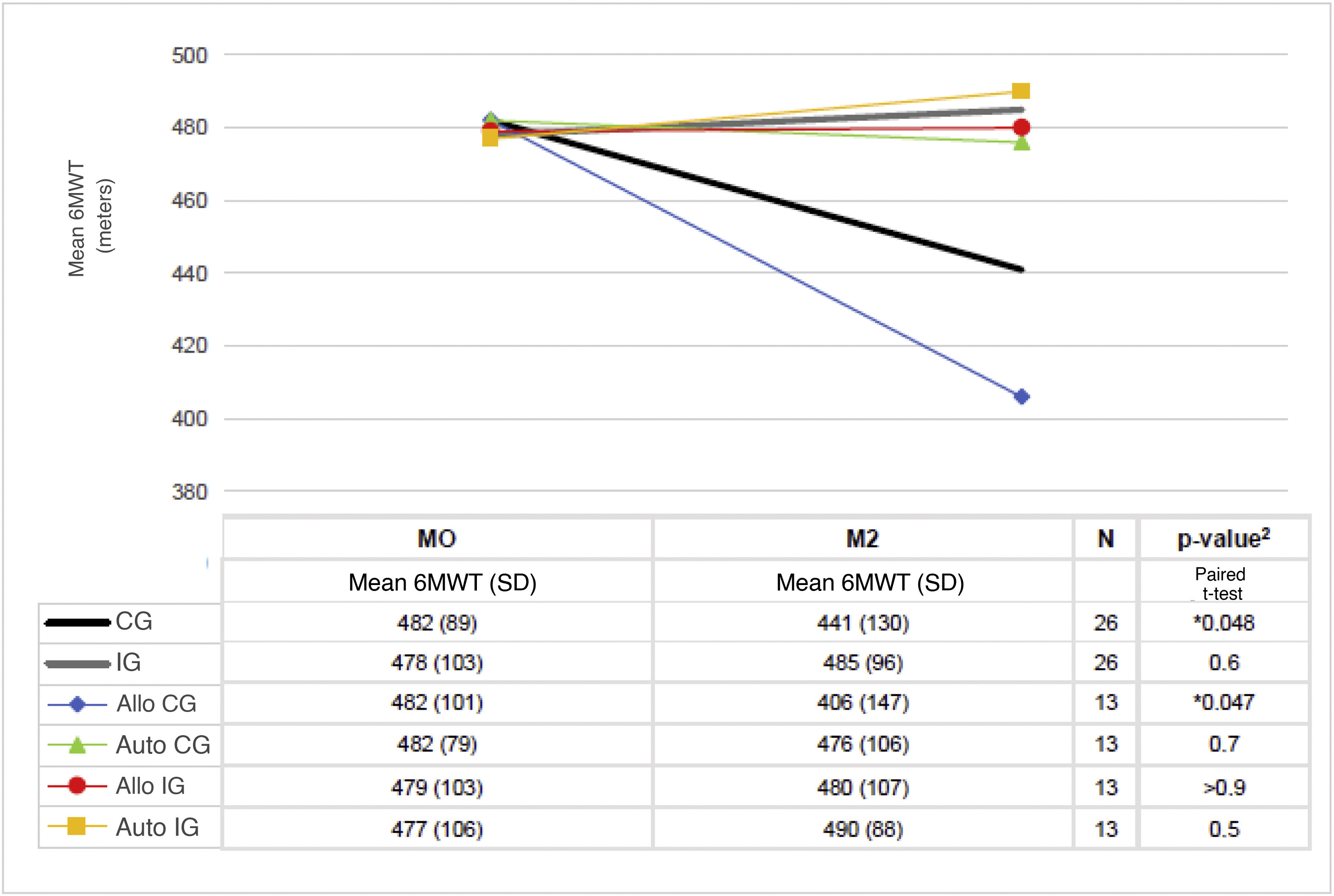Image resolution: width=1334 pixels, height=896 pixels.
Task: Click the M2 column header
Action: pos(862,539)
